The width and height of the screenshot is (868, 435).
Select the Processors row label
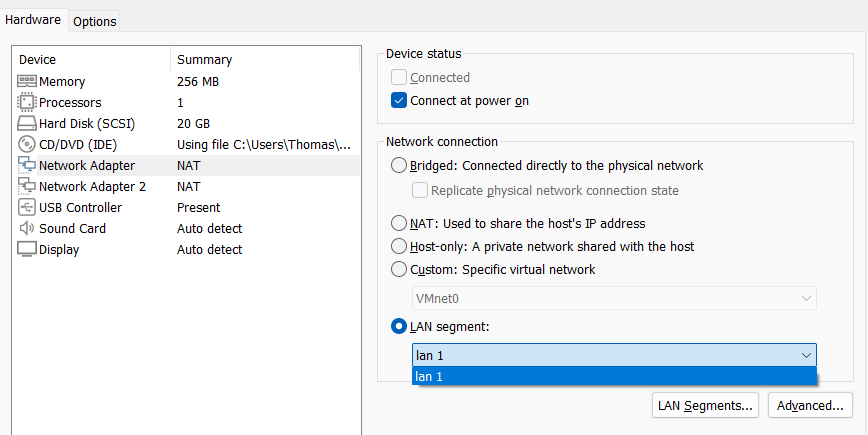pos(70,103)
